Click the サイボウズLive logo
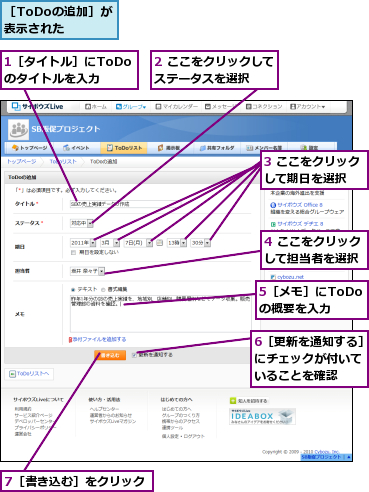The width and height of the screenshot is (369, 492). pos(37,107)
